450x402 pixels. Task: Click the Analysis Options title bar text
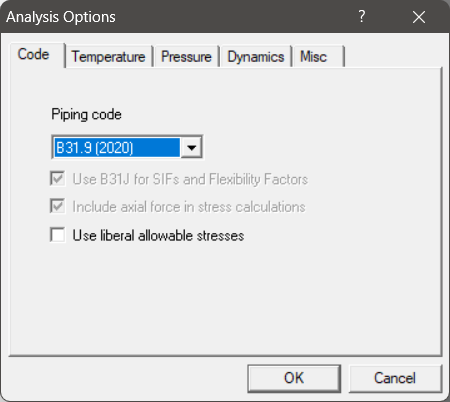pyautogui.click(x=61, y=17)
